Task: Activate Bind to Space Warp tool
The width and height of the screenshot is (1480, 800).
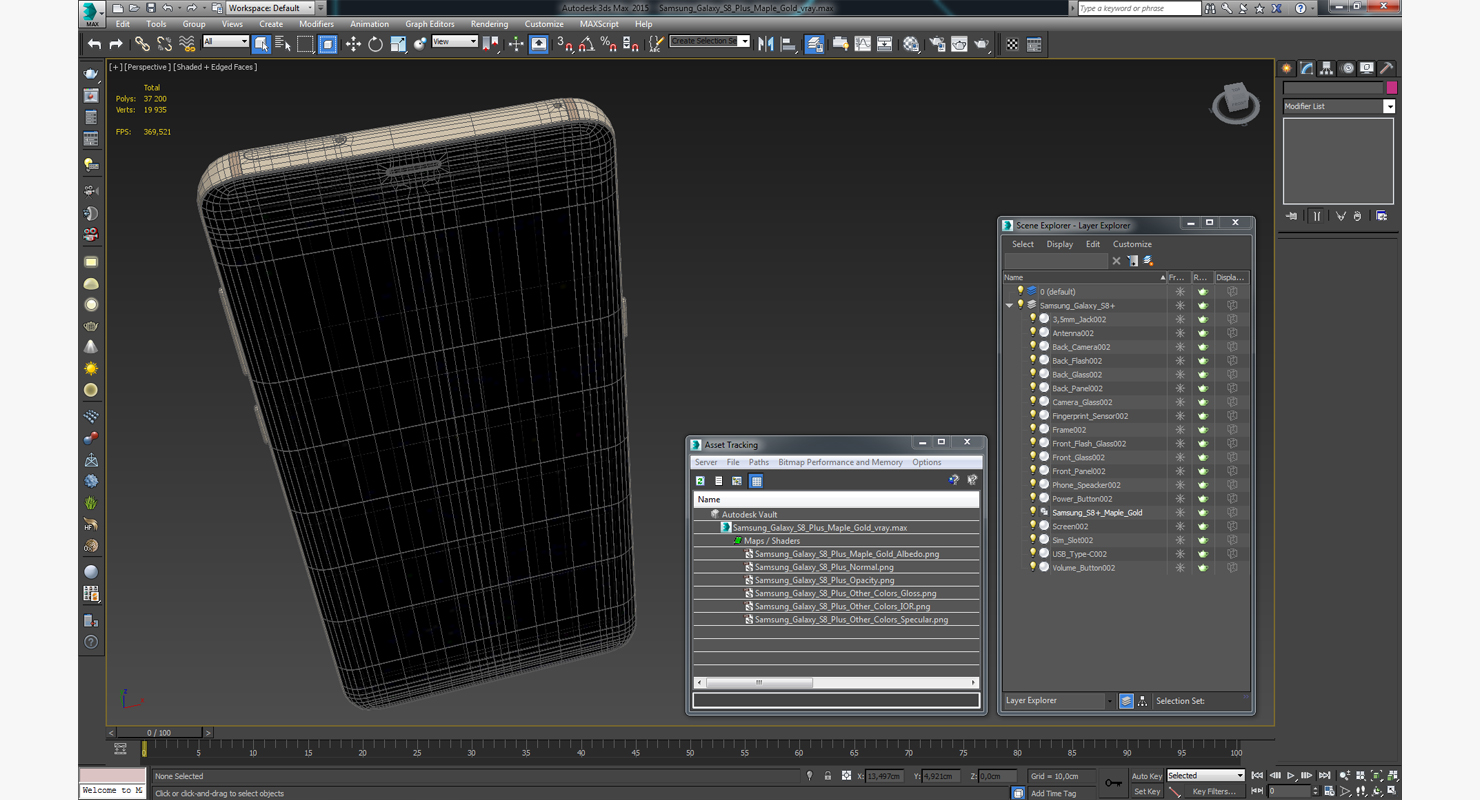Action: pyautogui.click(x=187, y=44)
